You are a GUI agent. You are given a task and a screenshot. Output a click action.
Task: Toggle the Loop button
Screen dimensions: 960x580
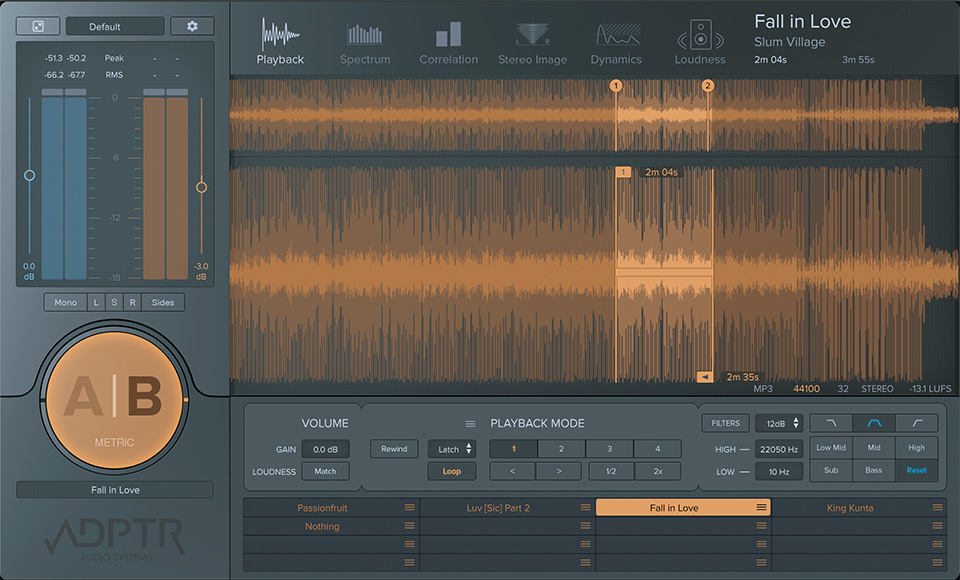coord(452,471)
